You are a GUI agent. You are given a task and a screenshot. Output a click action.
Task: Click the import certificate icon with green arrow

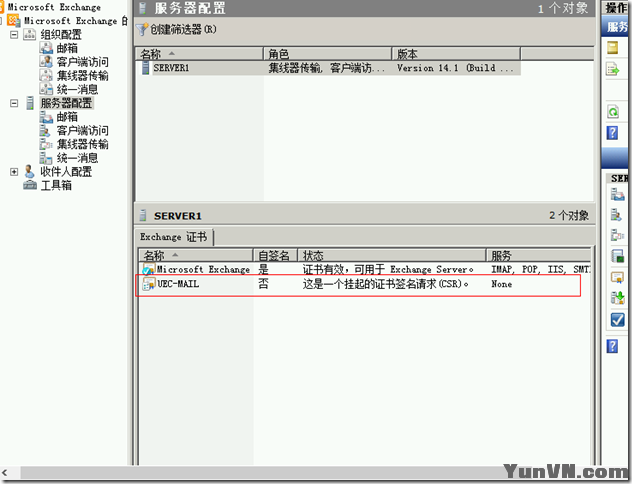(617, 298)
